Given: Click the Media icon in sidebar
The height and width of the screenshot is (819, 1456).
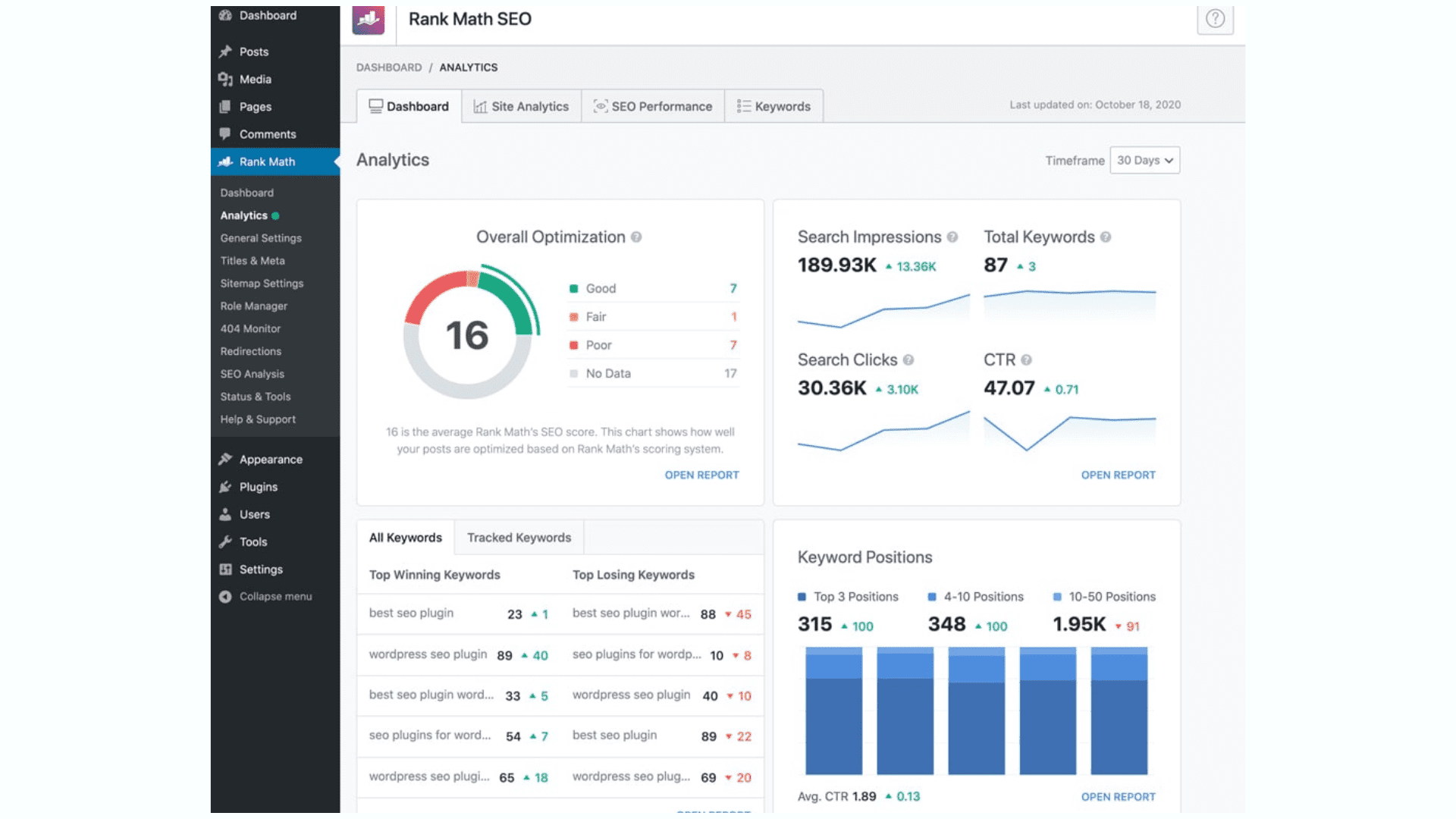Looking at the screenshot, I should pos(225,79).
